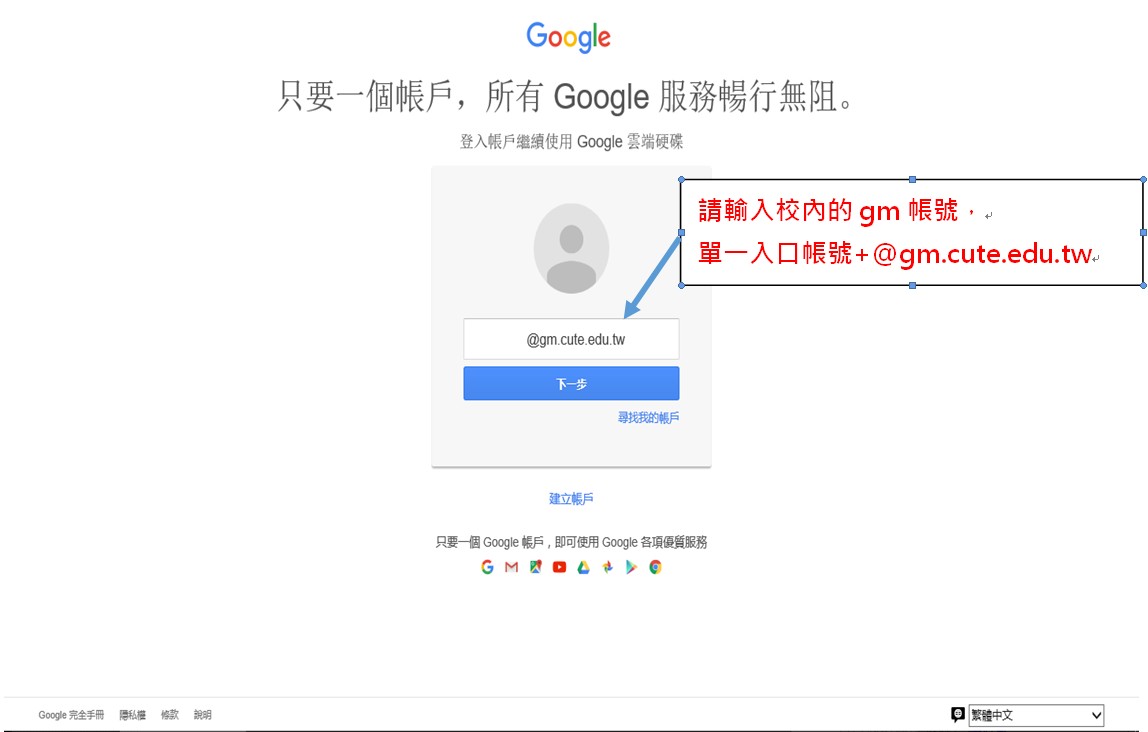Click the gray profile avatar image

(571, 248)
